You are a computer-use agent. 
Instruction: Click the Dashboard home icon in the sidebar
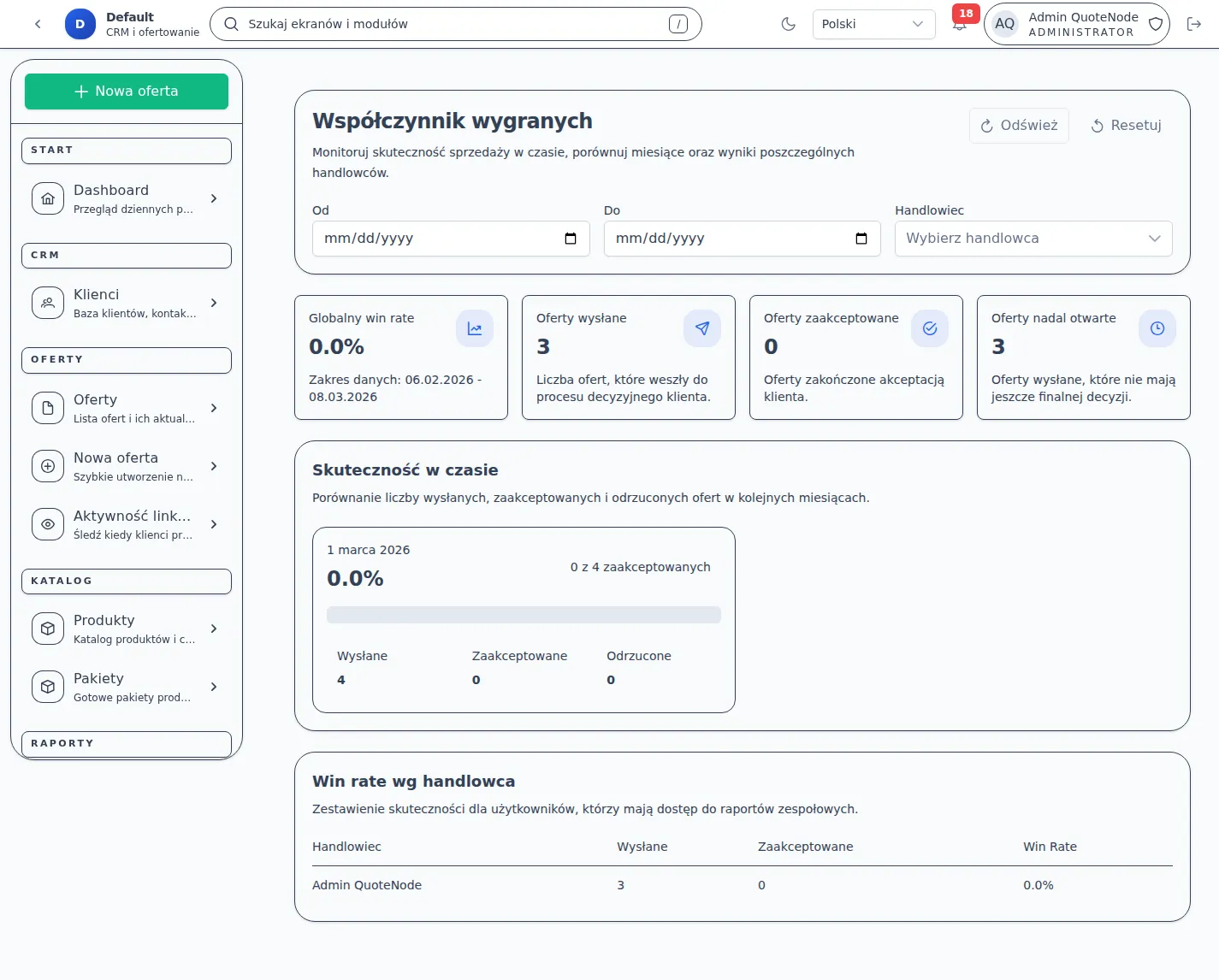pyautogui.click(x=48, y=198)
